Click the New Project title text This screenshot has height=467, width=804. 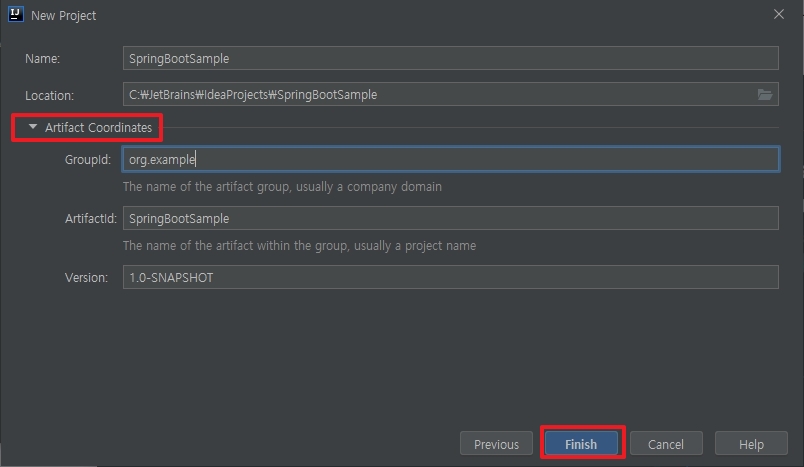point(64,15)
